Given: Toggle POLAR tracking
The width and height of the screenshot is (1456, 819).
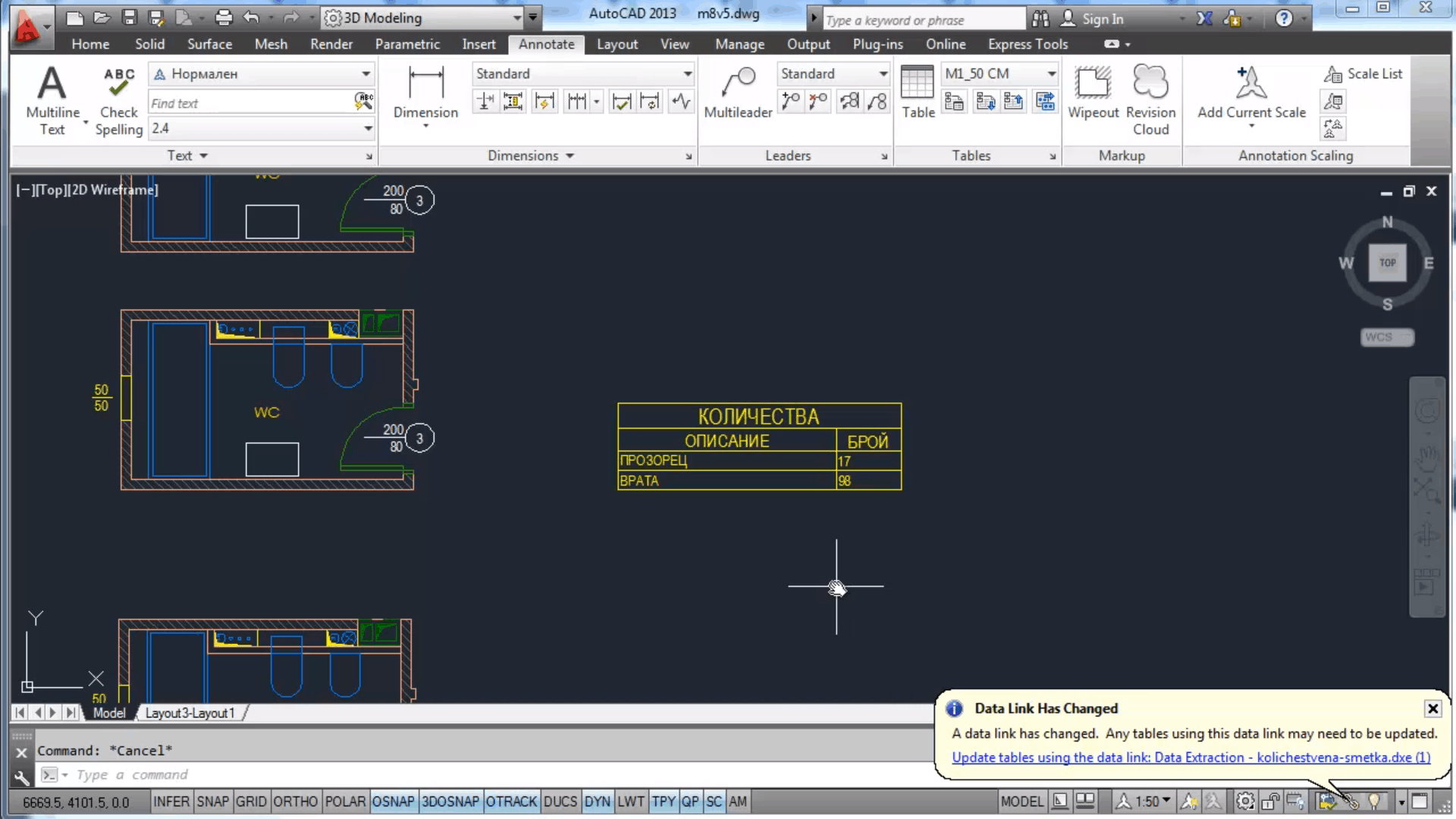Looking at the screenshot, I should click(345, 802).
